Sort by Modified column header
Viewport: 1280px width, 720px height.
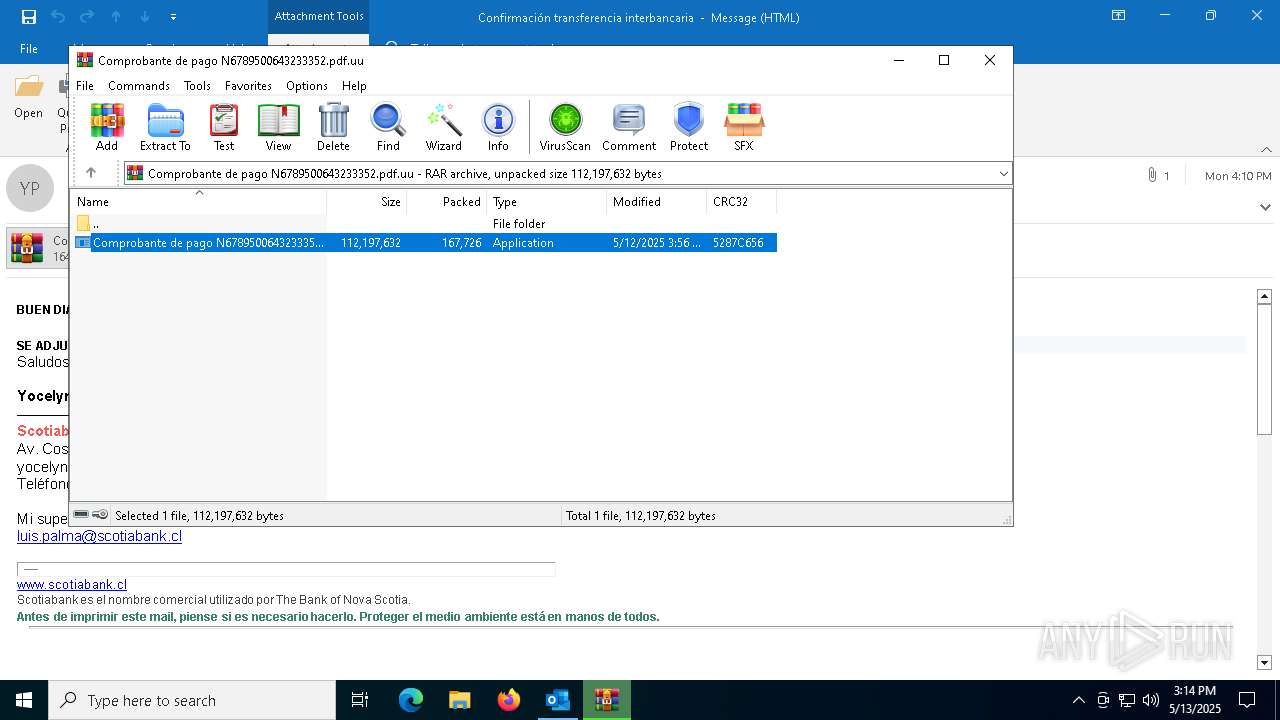tap(657, 201)
